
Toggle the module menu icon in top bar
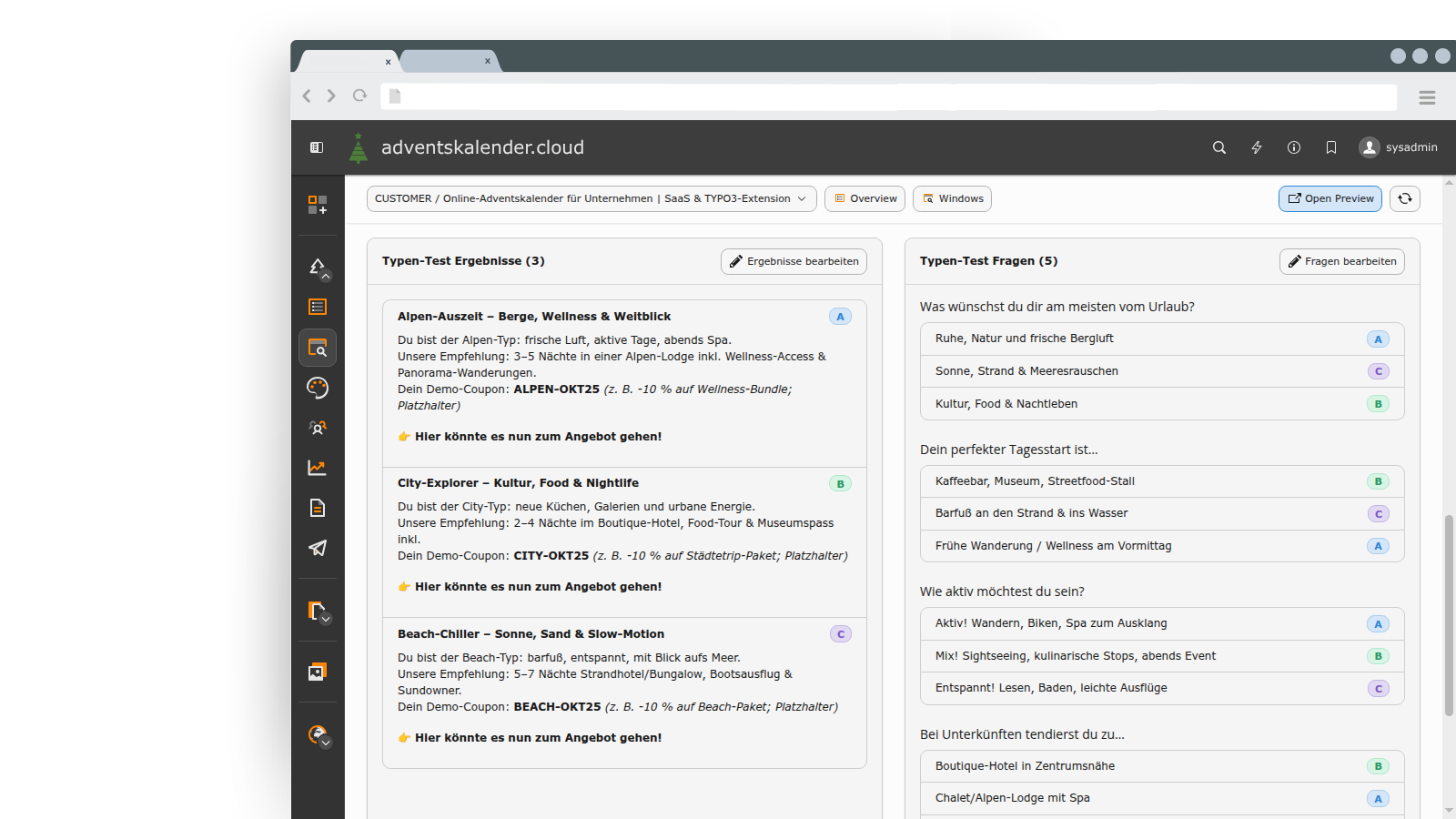click(x=317, y=147)
